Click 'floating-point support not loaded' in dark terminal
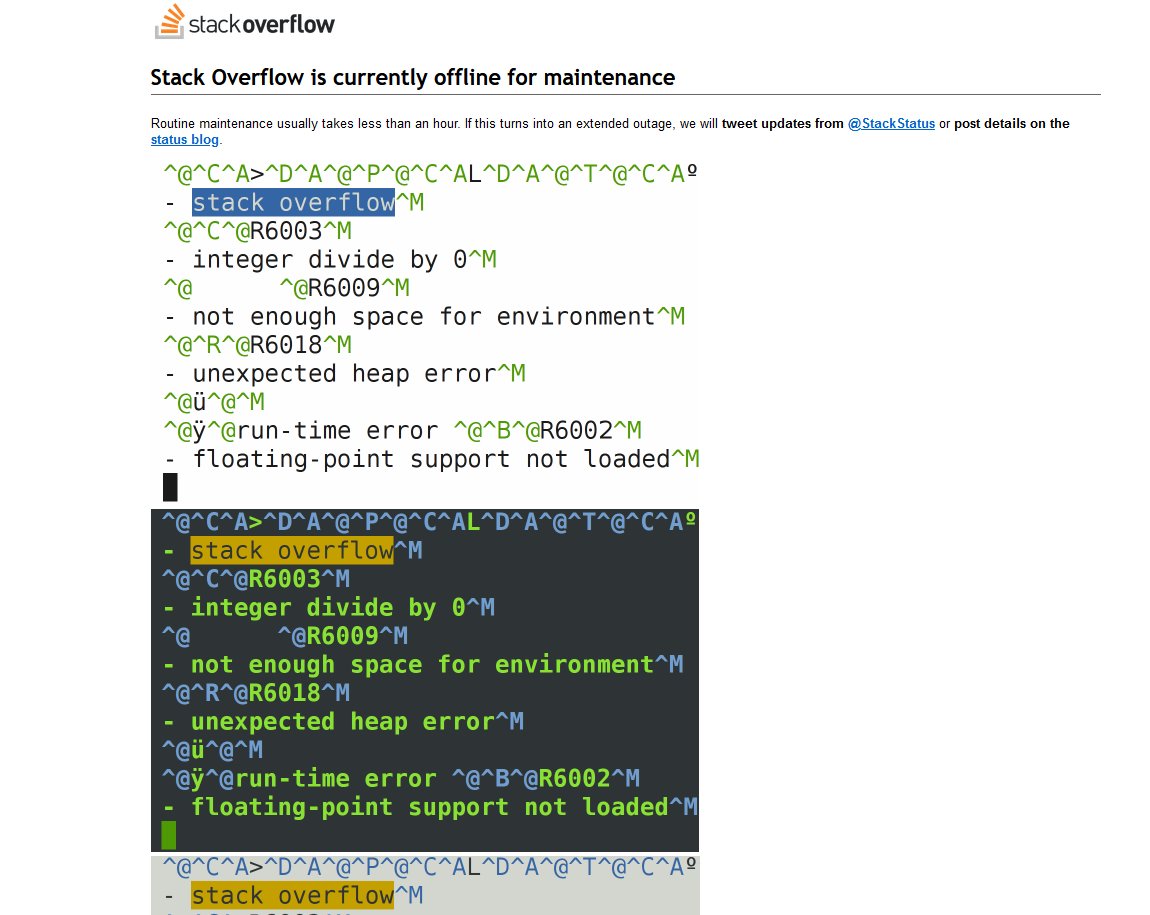 [x=430, y=807]
